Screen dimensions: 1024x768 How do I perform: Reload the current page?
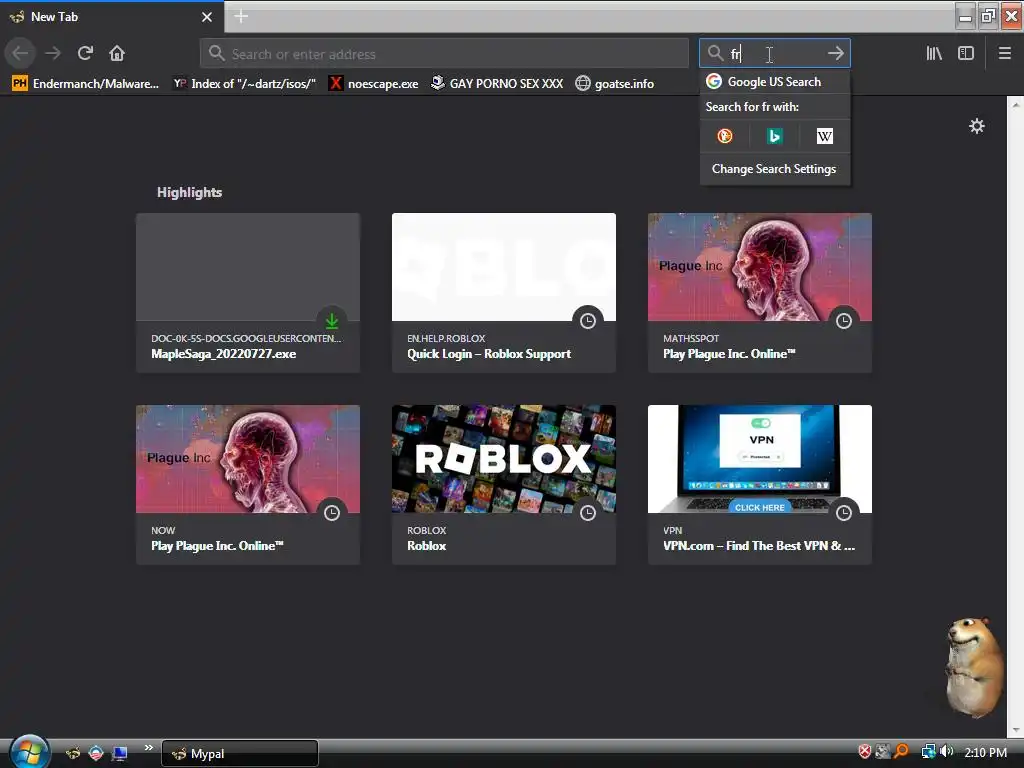pos(85,53)
